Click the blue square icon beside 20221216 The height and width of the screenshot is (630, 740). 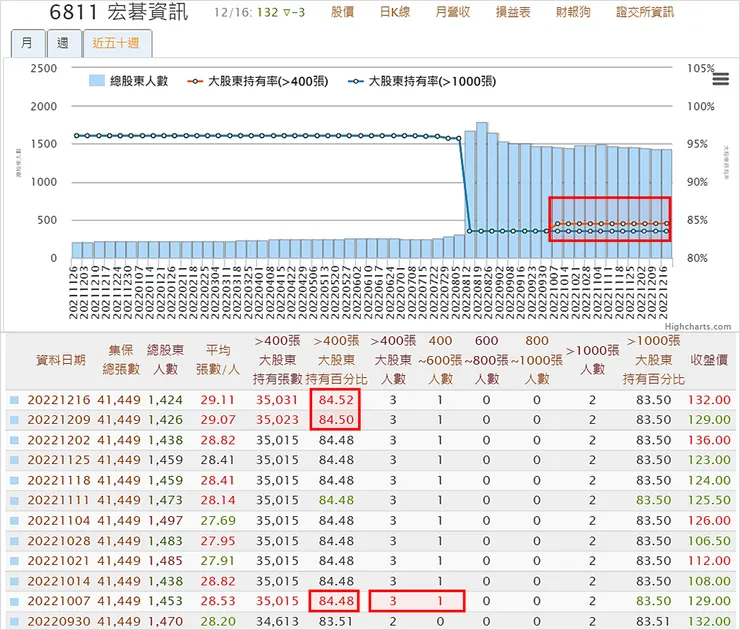tap(15, 400)
